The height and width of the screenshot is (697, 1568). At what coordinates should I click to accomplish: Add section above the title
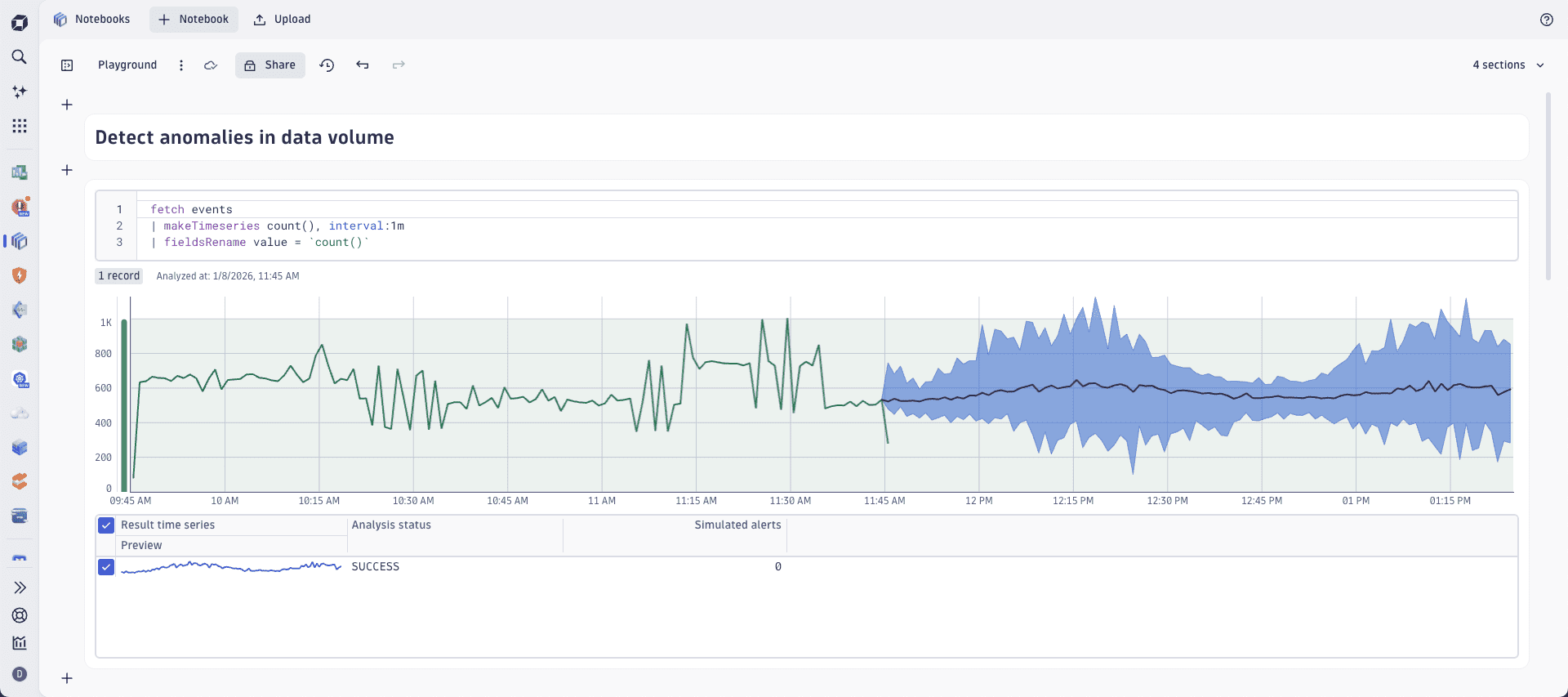coord(67,105)
